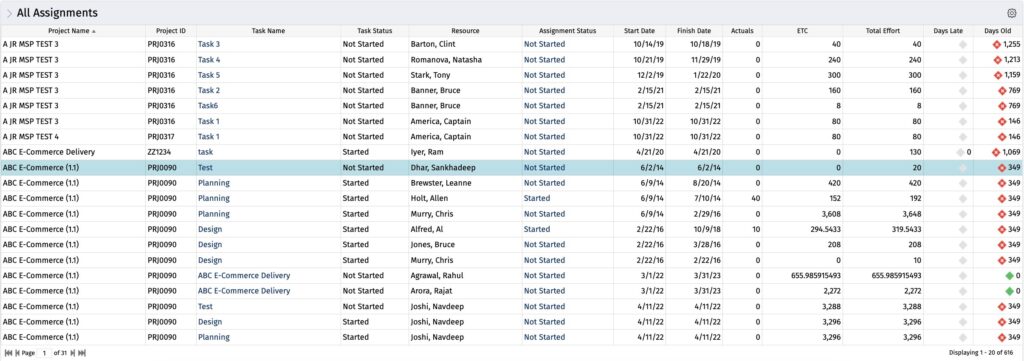Click the red diamond icon beside 1,069
This screenshot has width=1024, height=361.
tap(997, 152)
